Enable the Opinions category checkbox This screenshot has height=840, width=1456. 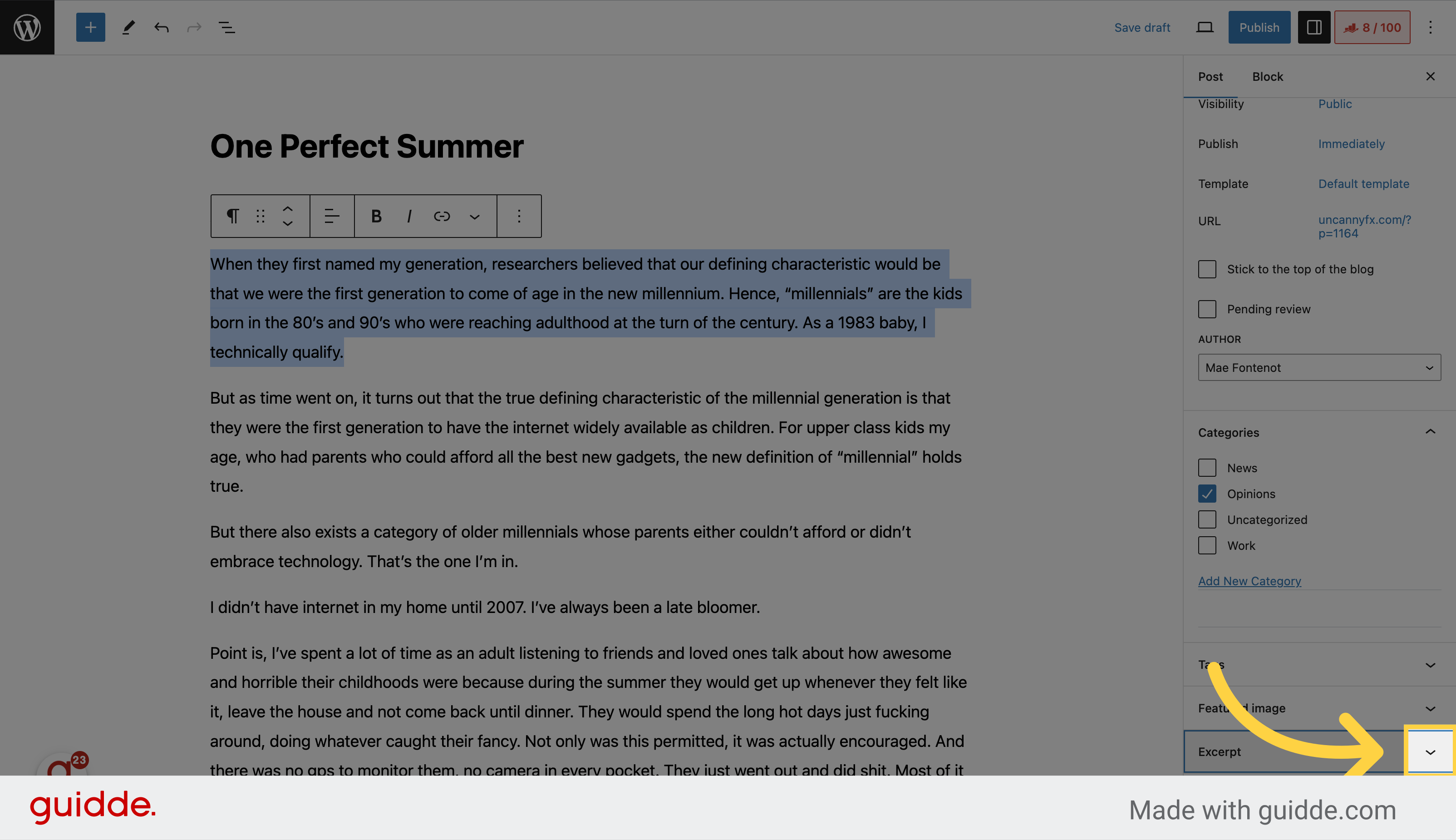click(1207, 493)
